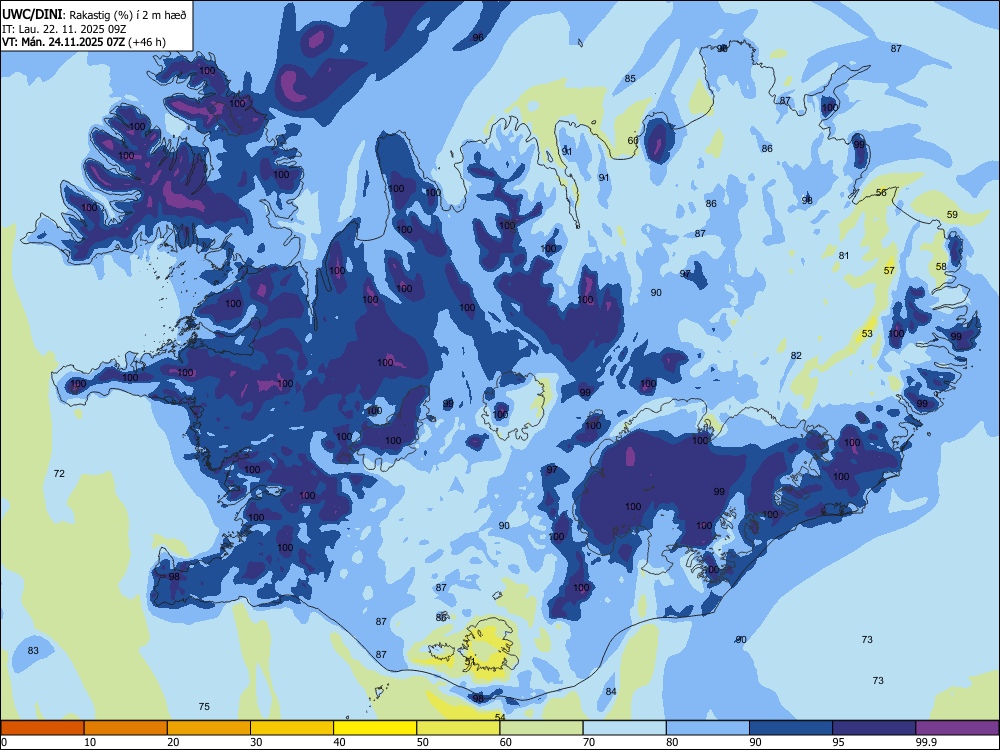1000x750 pixels.
Task: Click the legend tick label '95'
Action: pos(839,742)
